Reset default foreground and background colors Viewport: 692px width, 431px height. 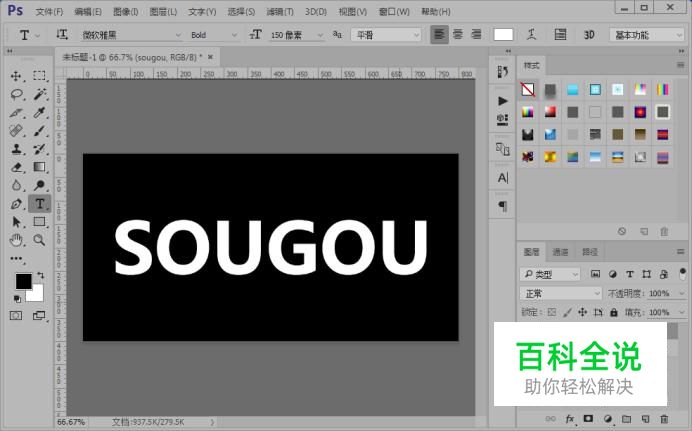point(17,299)
